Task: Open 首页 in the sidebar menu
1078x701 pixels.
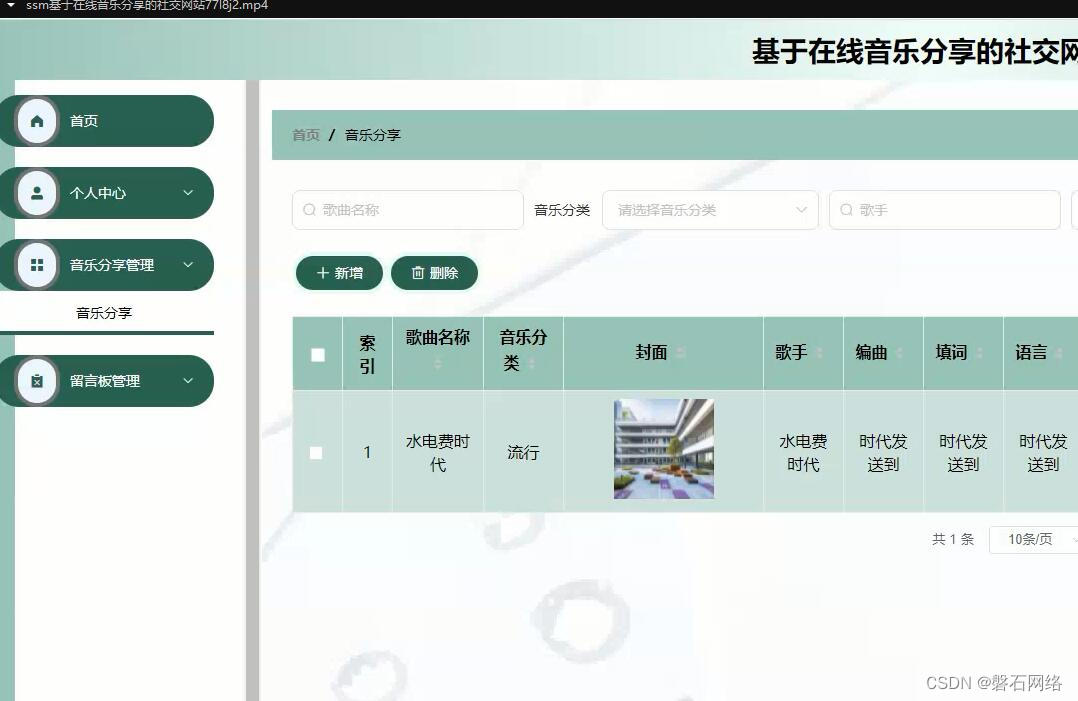Action: (x=107, y=121)
